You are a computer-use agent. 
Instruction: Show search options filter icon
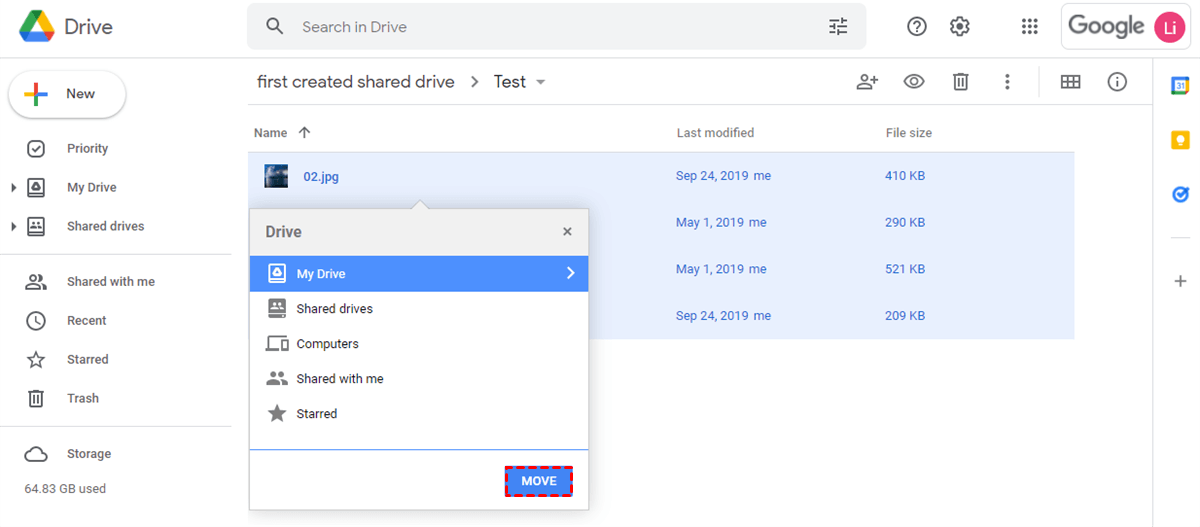[838, 27]
